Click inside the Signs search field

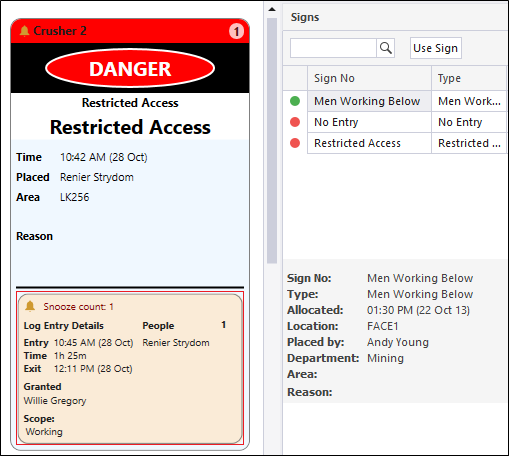(333, 48)
